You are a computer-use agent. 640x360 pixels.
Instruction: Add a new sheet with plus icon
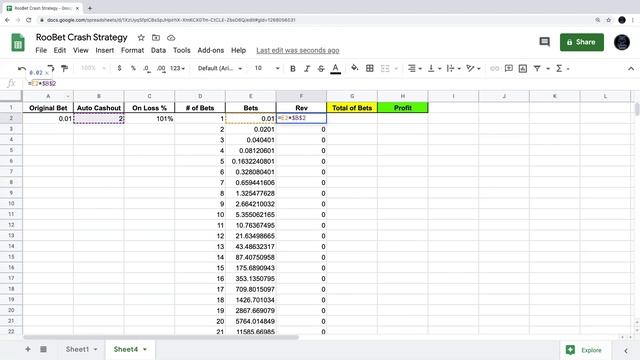click(28, 349)
